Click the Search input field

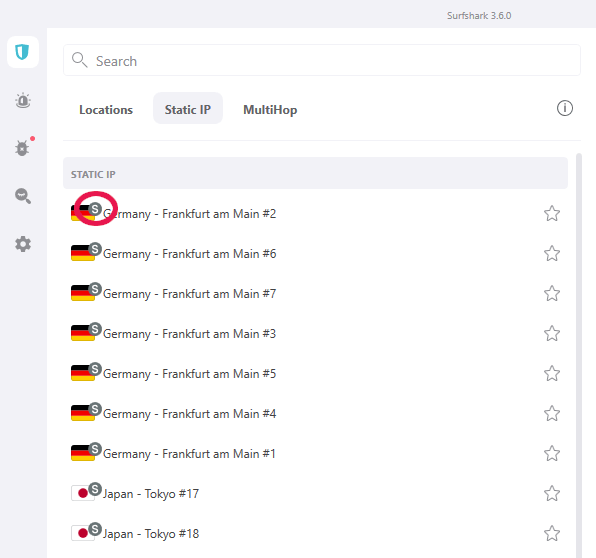[x=322, y=60]
